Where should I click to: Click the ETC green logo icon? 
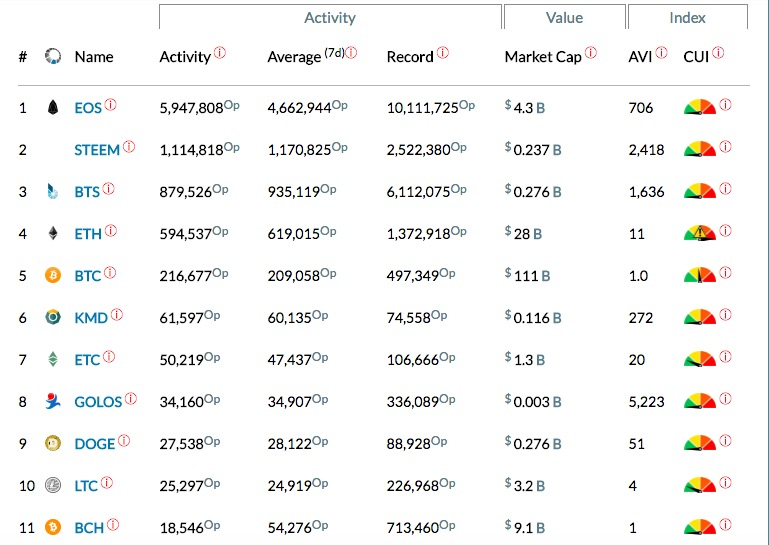pos(53,360)
